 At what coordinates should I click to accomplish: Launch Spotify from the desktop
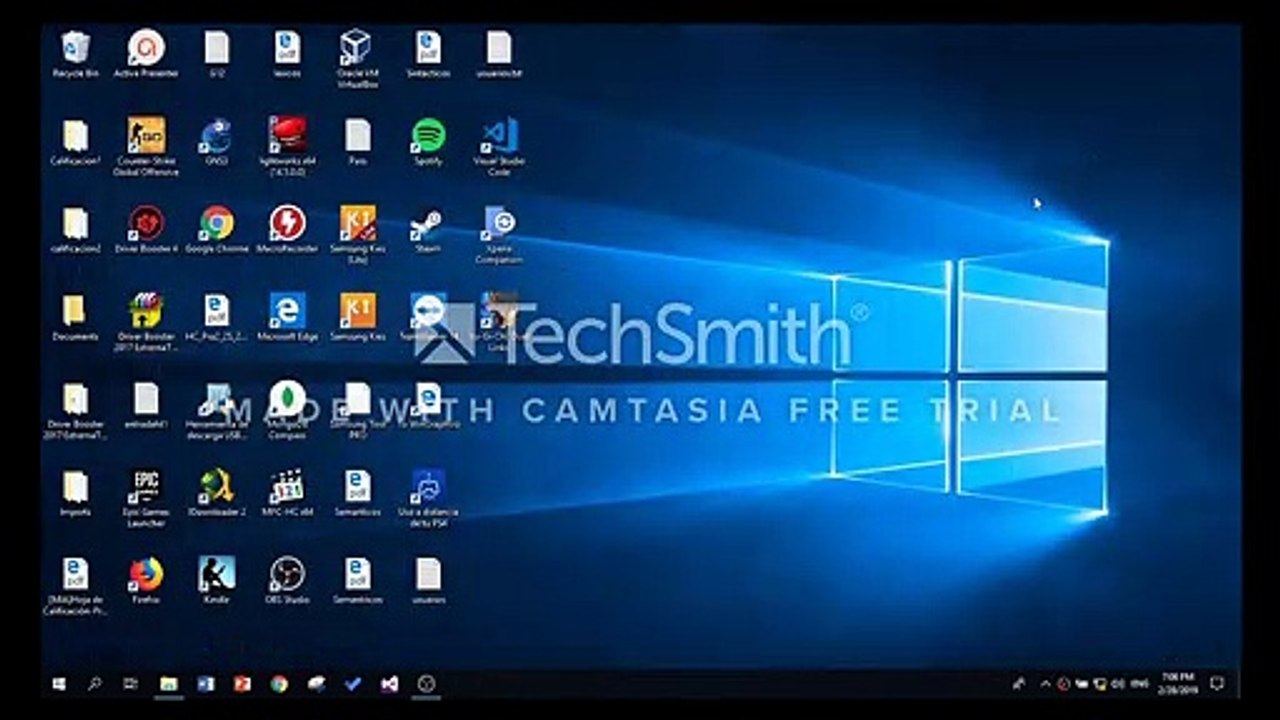(428, 142)
